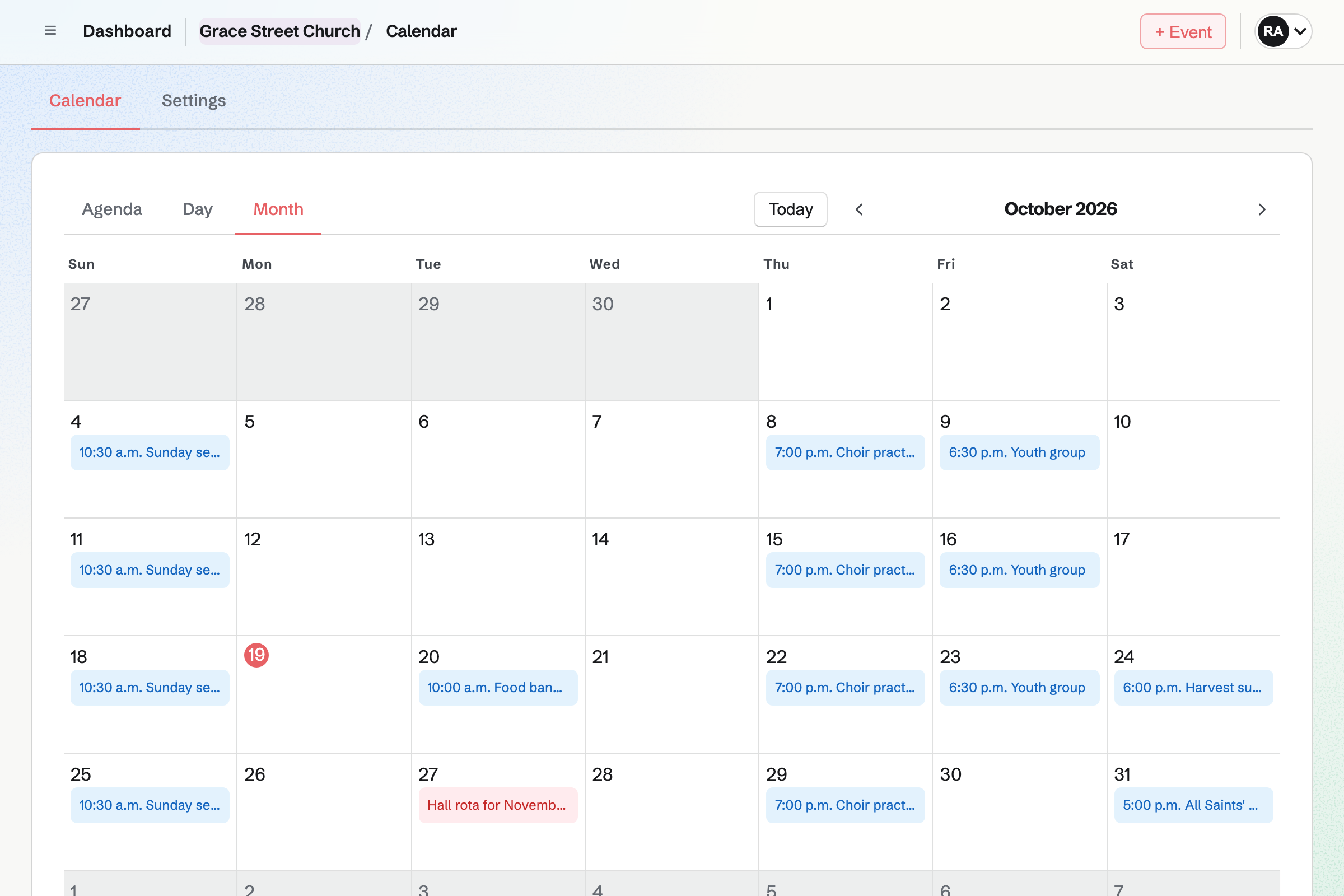
Task: Select day 21 in the Wednesday column
Action: (600, 657)
